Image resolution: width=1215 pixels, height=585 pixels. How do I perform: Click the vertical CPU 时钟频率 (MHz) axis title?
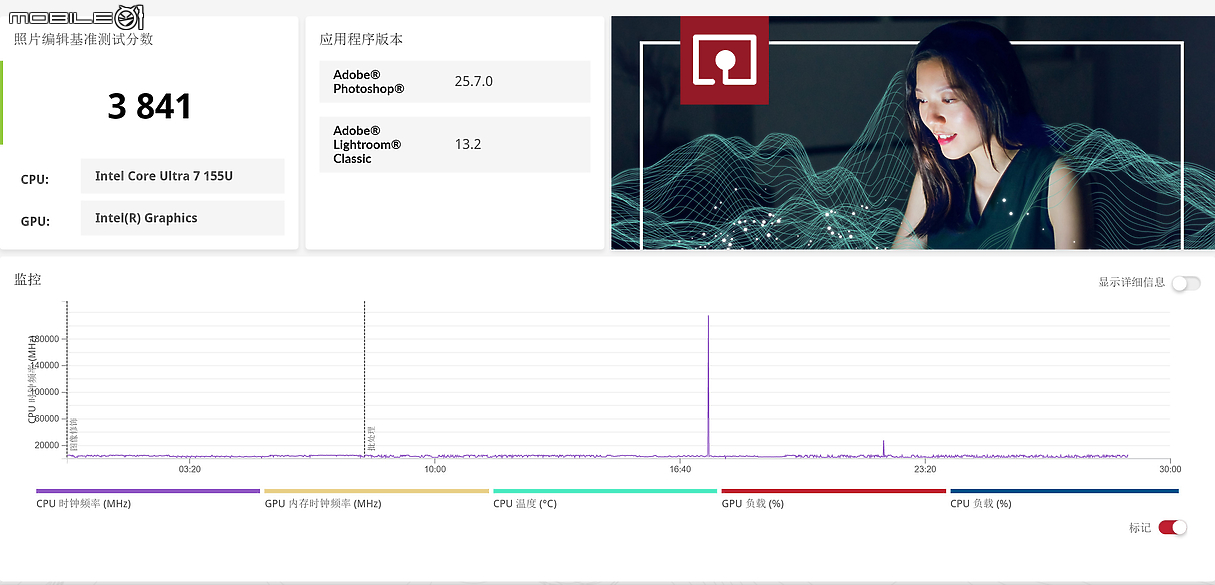32,380
